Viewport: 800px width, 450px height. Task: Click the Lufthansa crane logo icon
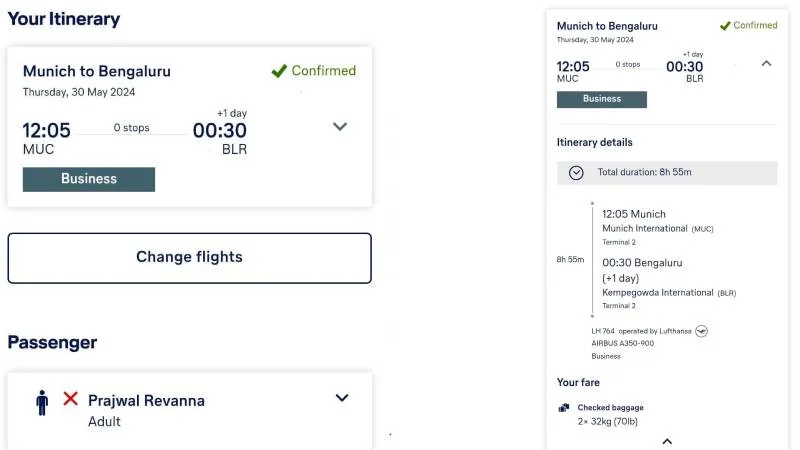tap(701, 331)
